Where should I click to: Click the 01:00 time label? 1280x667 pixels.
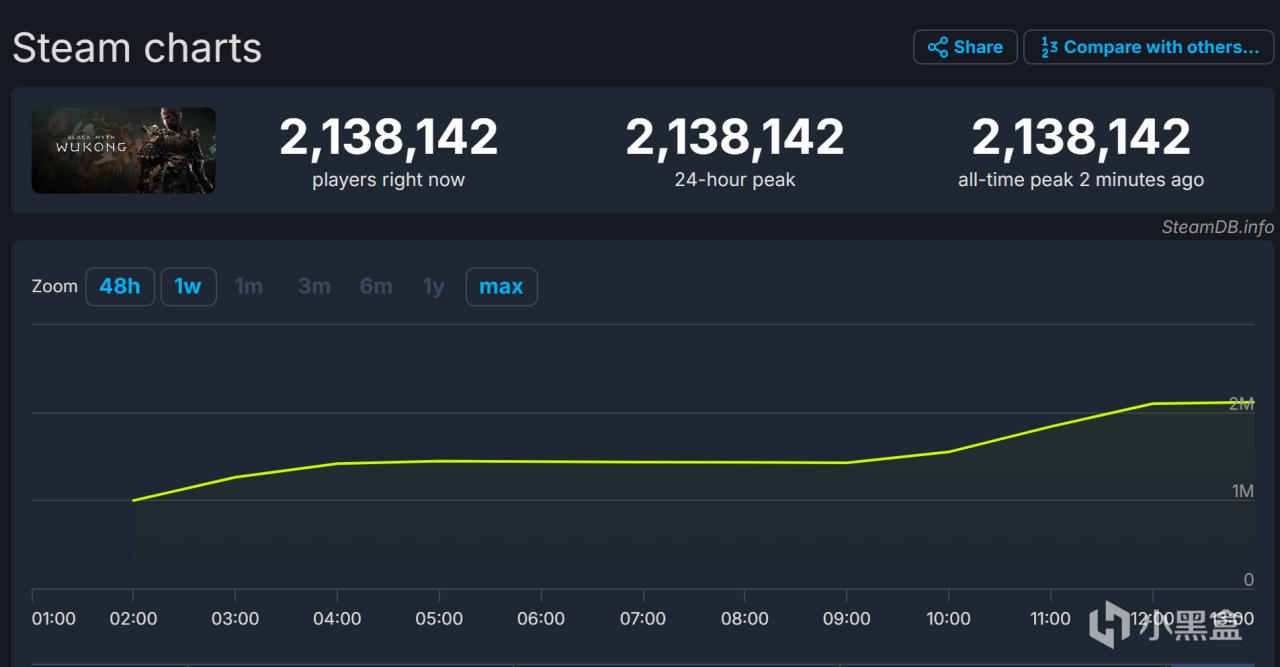[x=53, y=618]
